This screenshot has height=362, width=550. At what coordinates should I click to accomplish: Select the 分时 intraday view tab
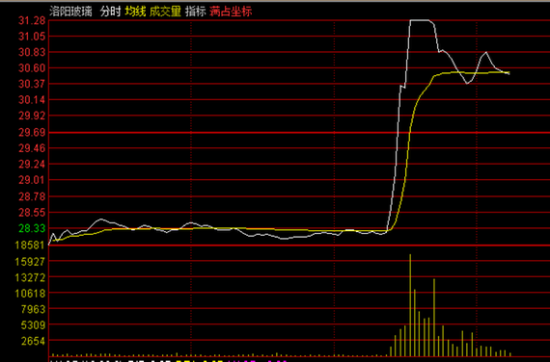[110, 12]
